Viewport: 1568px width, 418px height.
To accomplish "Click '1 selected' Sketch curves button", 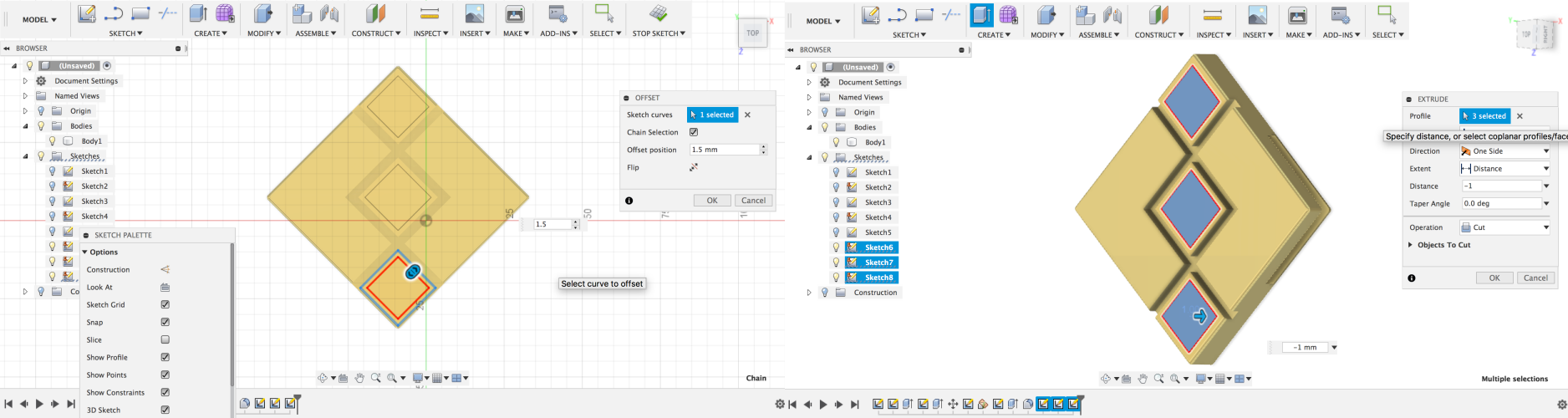I will [713, 115].
